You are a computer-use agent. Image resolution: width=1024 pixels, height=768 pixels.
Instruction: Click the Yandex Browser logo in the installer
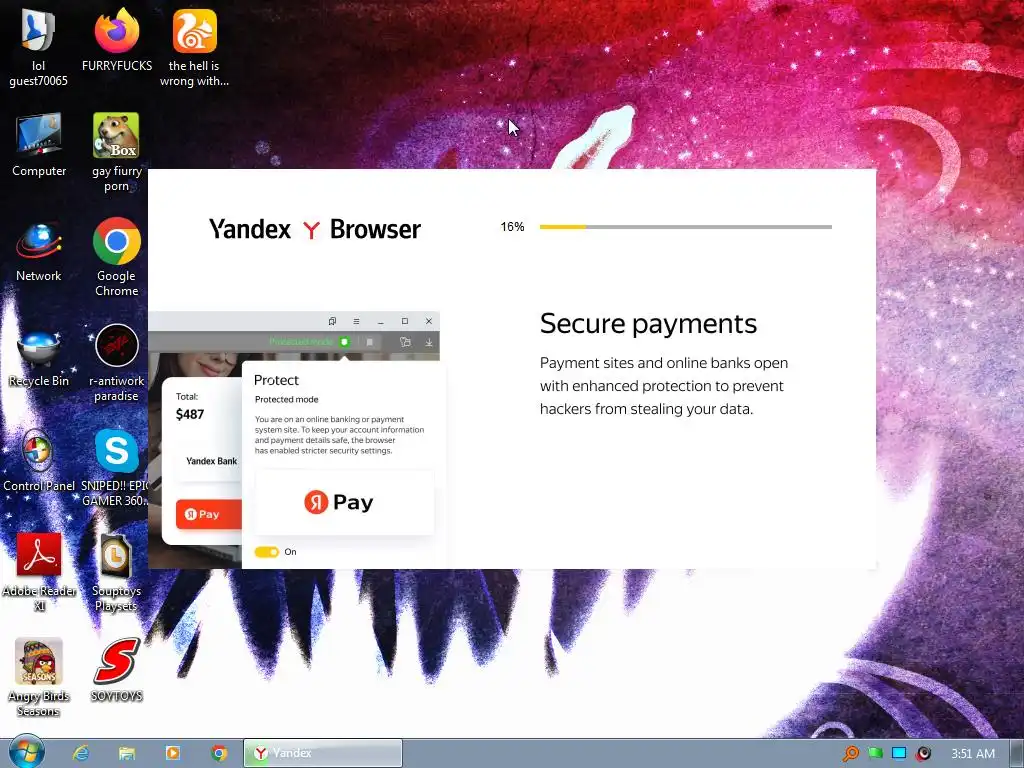315,229
